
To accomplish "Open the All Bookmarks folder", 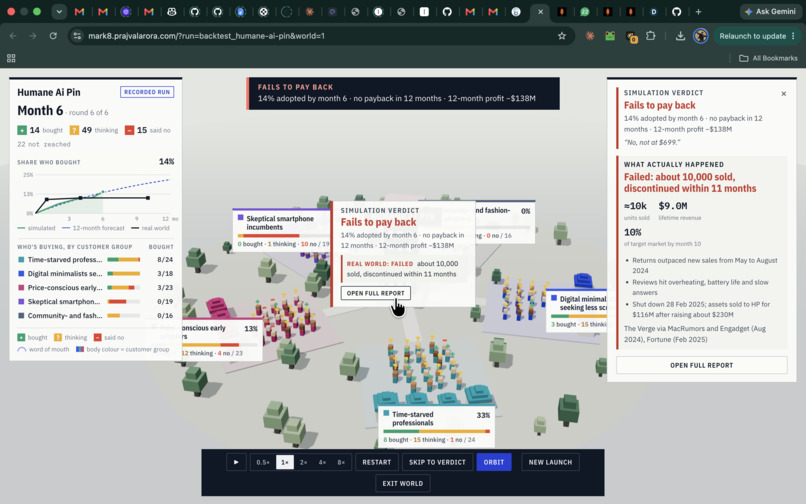I will click(x=768, y=58).
